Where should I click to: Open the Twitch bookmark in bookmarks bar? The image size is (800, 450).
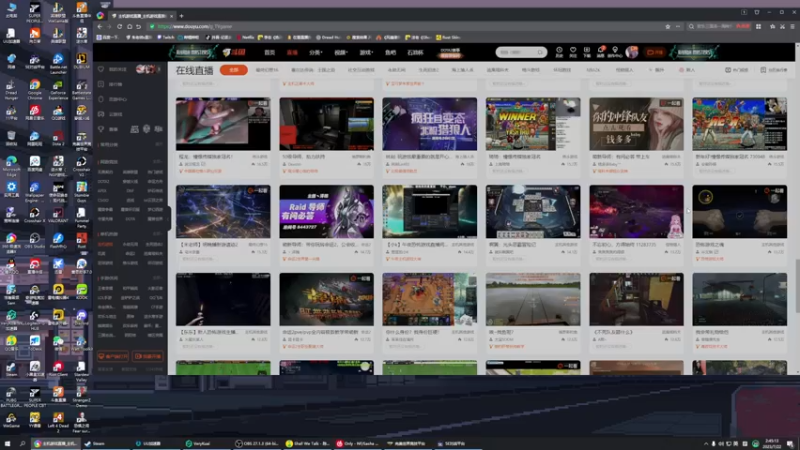[x=166, y=37]
